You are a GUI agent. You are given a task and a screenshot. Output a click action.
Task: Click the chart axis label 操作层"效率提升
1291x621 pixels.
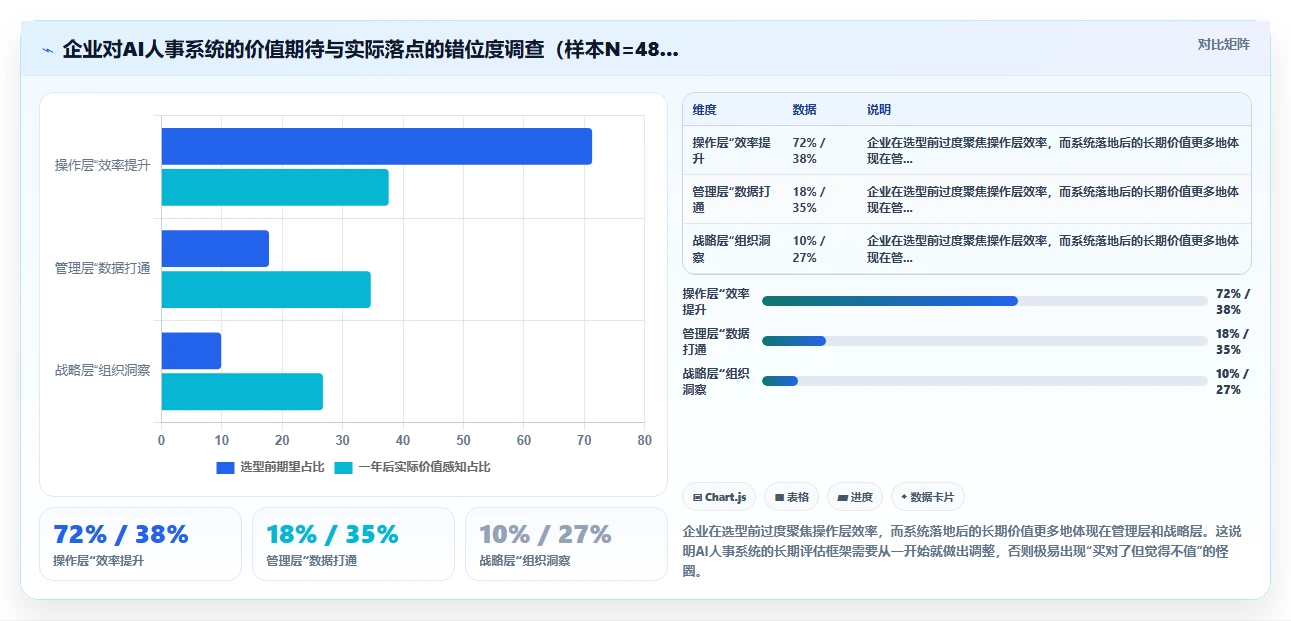(x=102, y=166)
